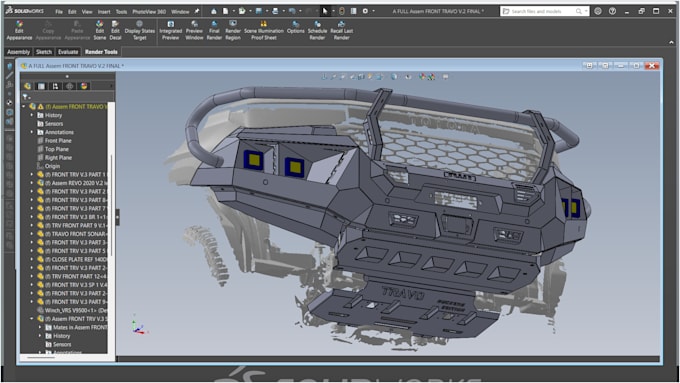Image resolution: width=680 pixels, height=383 pixels.
Task: Expand CLOSE PLATE REF 1400 node
Action: pos(32,259)
